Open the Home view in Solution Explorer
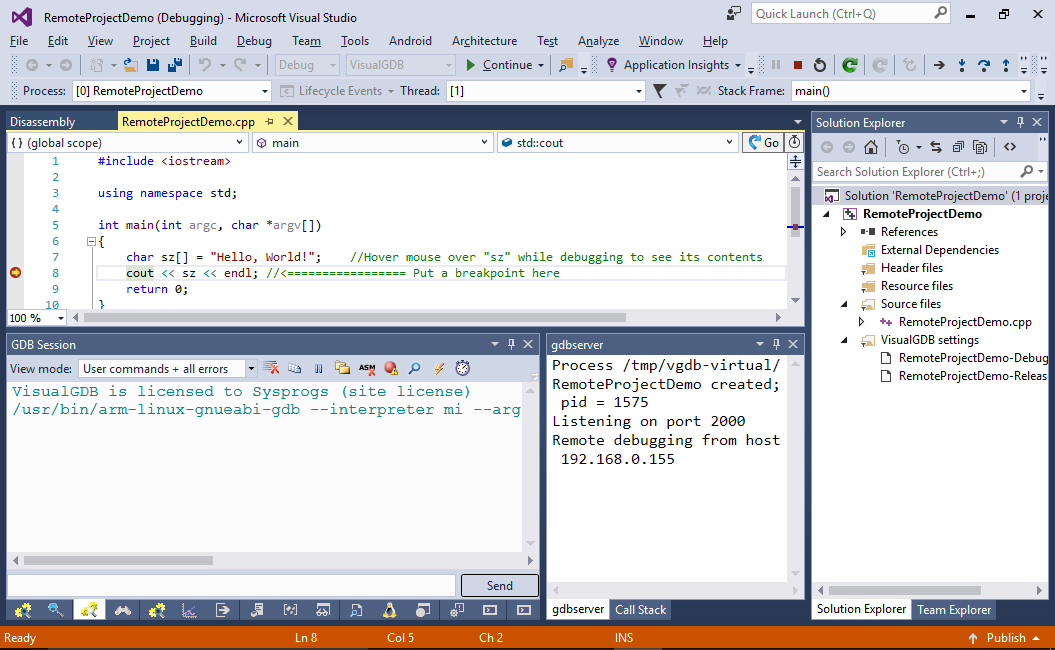The height and width of the screenshot is (650, 1055). [871, 147]
